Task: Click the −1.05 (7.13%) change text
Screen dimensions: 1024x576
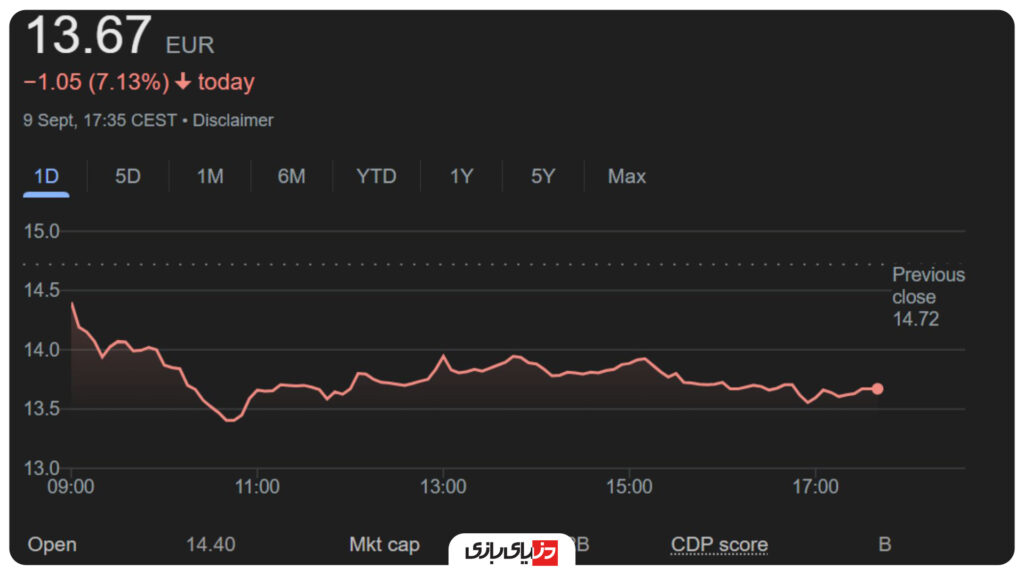Action: coord(96,82)
